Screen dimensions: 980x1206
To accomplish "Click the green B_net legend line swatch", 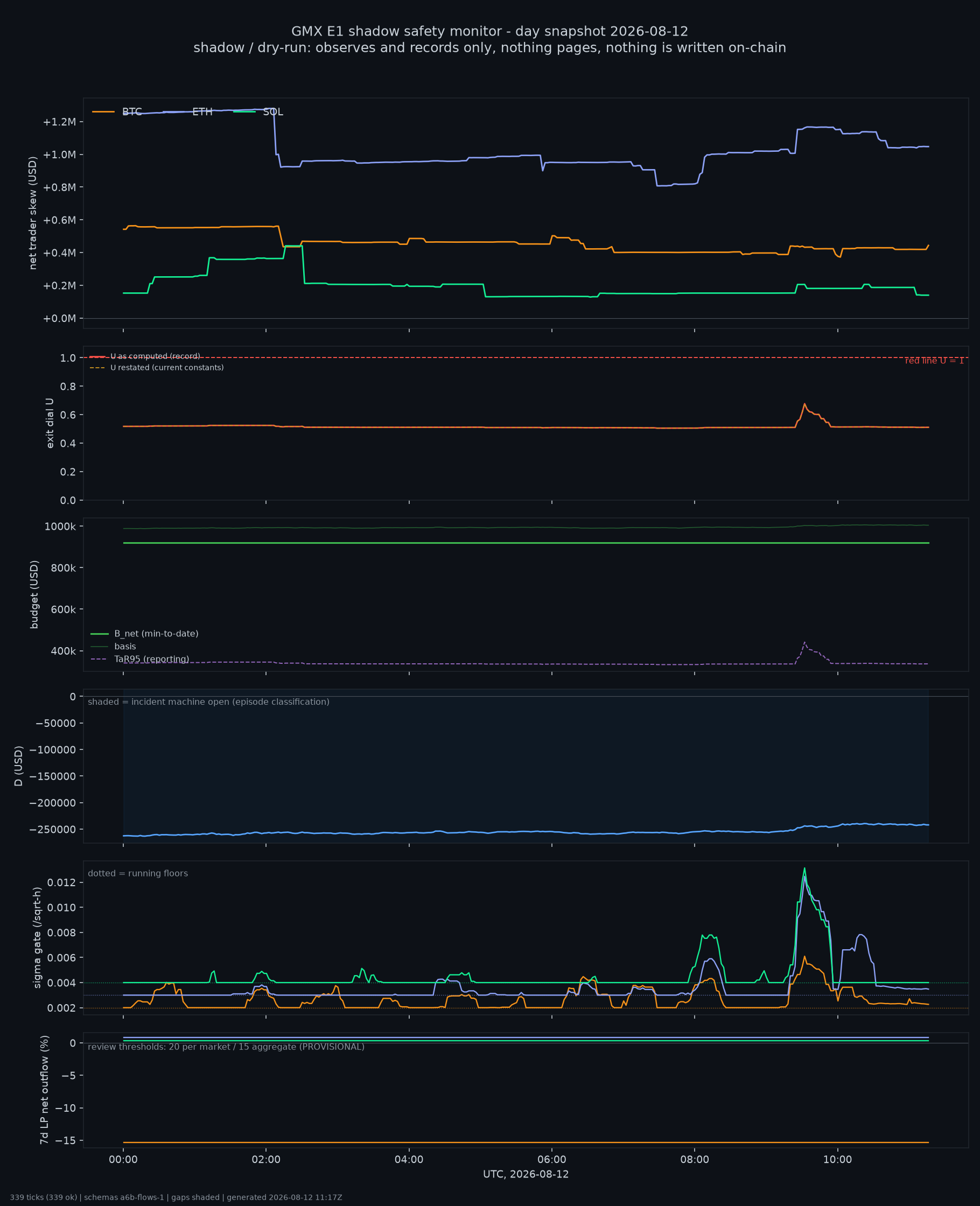I will tap(100, 634).
